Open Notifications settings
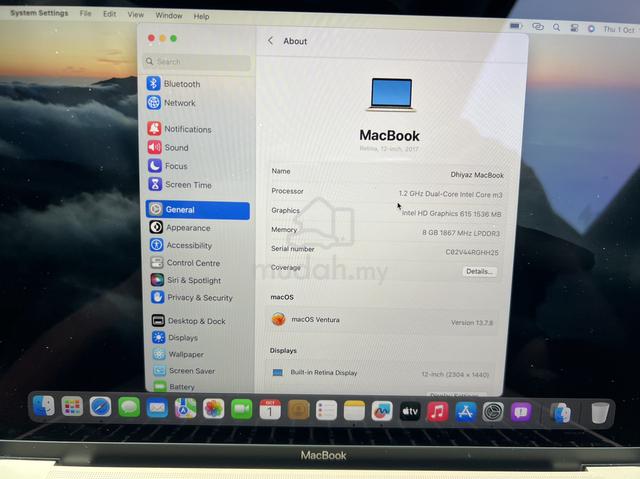The height and width of the screenshot is (479, 640). point(180,129)
